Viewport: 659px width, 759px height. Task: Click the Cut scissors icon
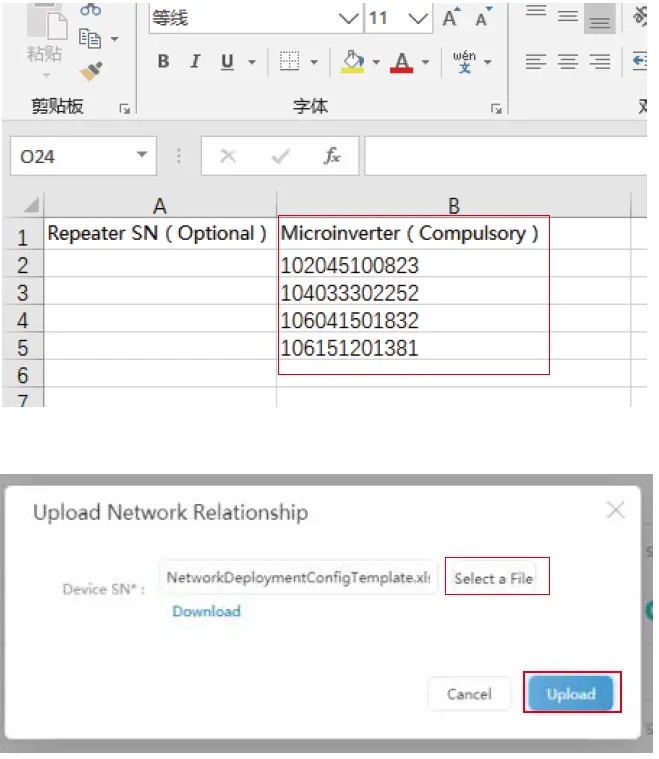91,8
